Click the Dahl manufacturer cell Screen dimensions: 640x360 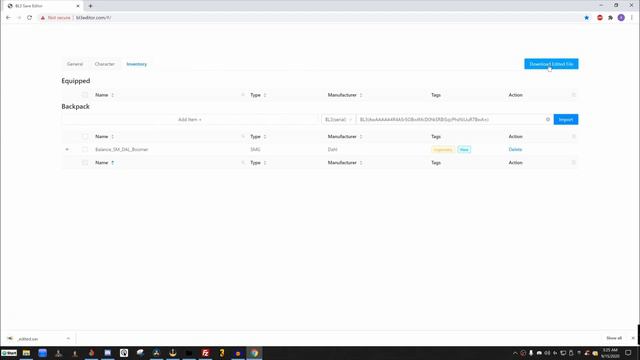pyautogui.click(x=333, y=149)
